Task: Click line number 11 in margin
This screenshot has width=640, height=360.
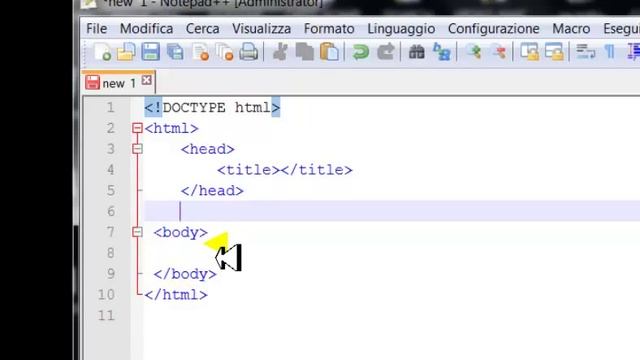Action: coord(106,316)
